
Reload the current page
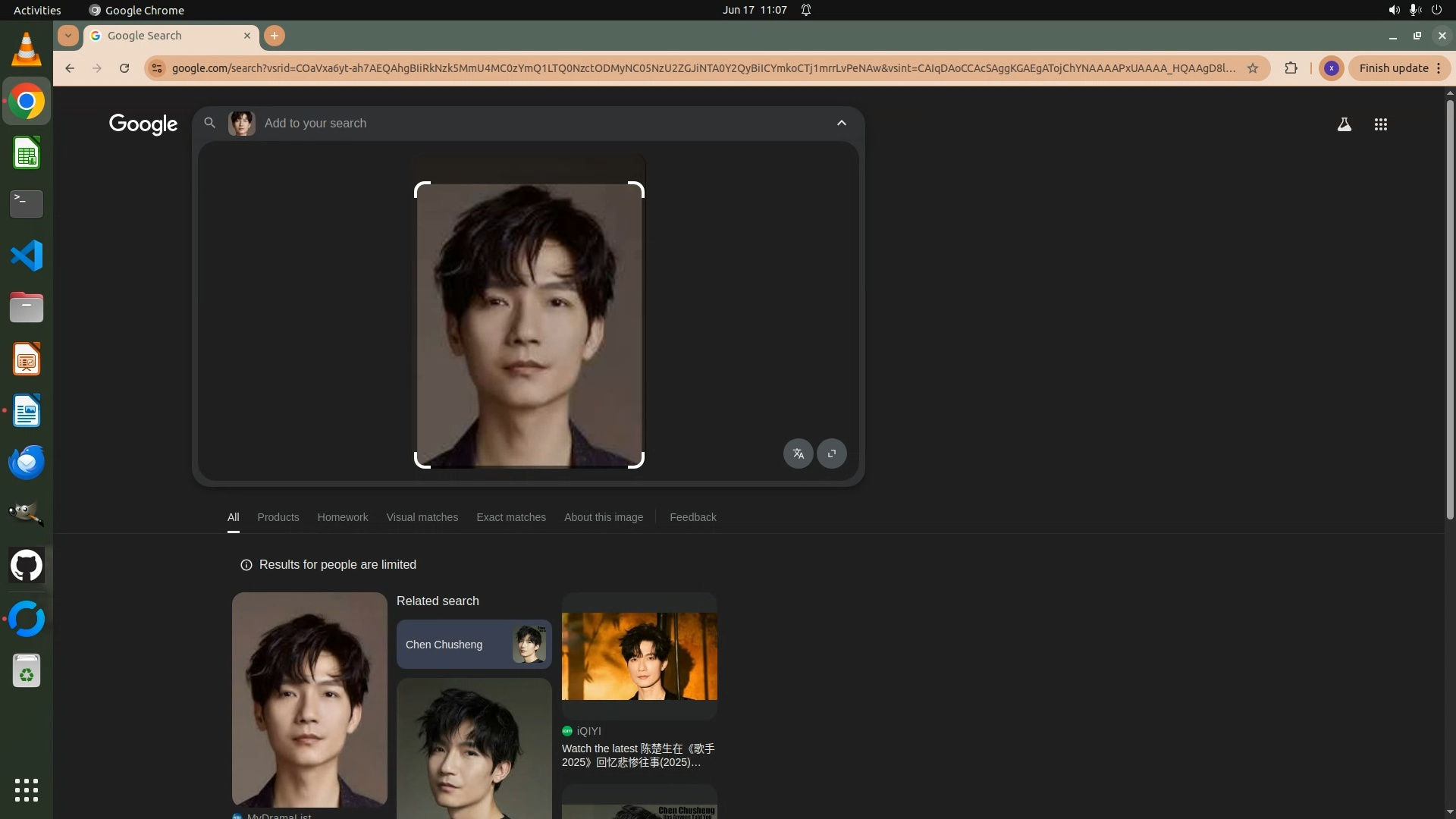[x=124, y=68]
